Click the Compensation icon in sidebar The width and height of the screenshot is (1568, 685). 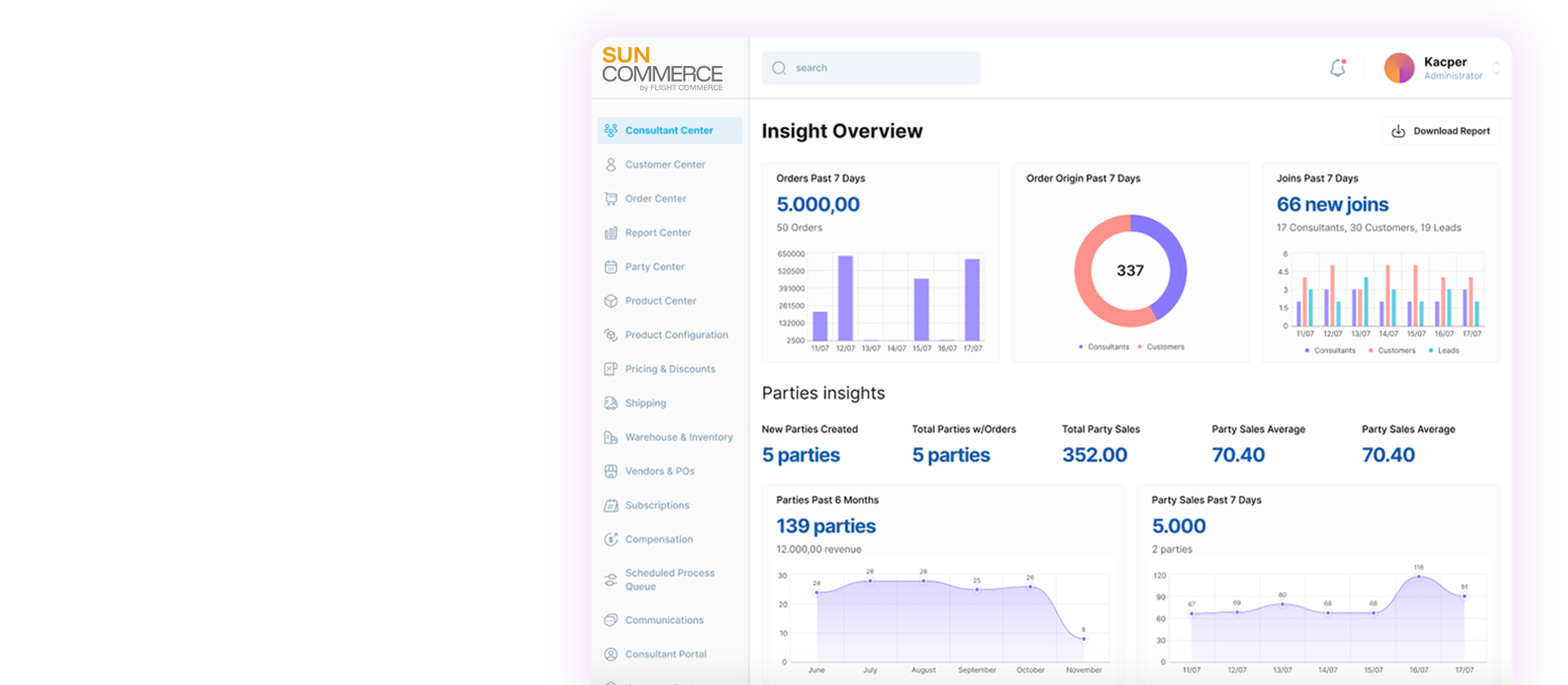[x=610, y=540]
